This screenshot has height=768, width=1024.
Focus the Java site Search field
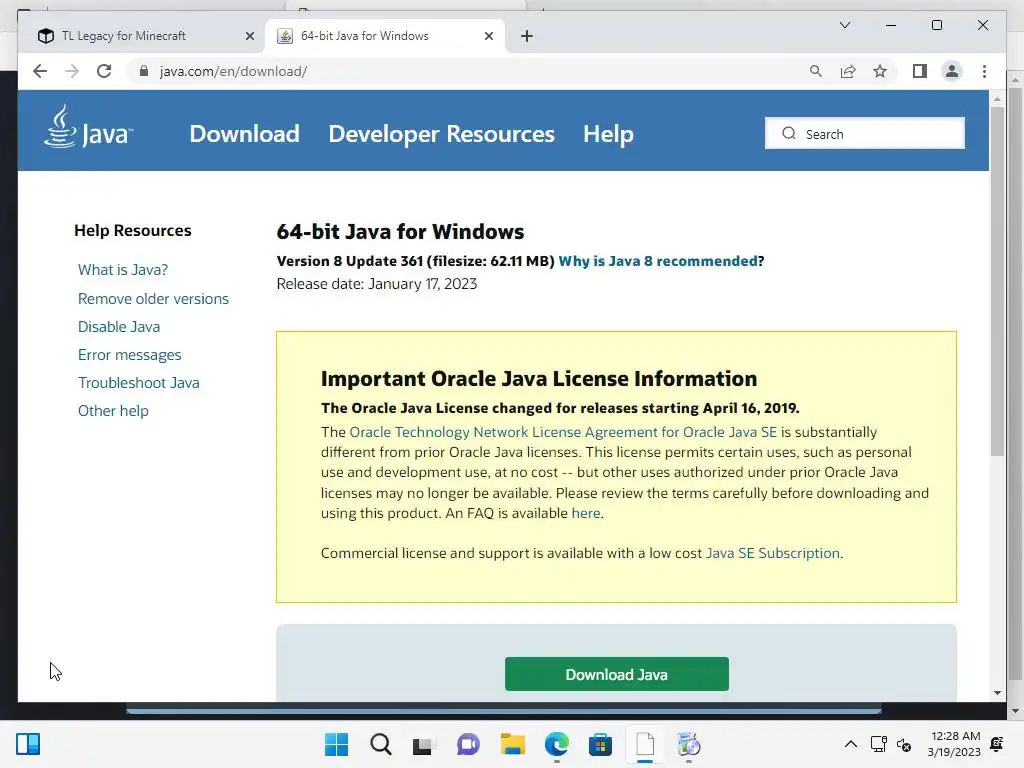[x=865, y=133]
